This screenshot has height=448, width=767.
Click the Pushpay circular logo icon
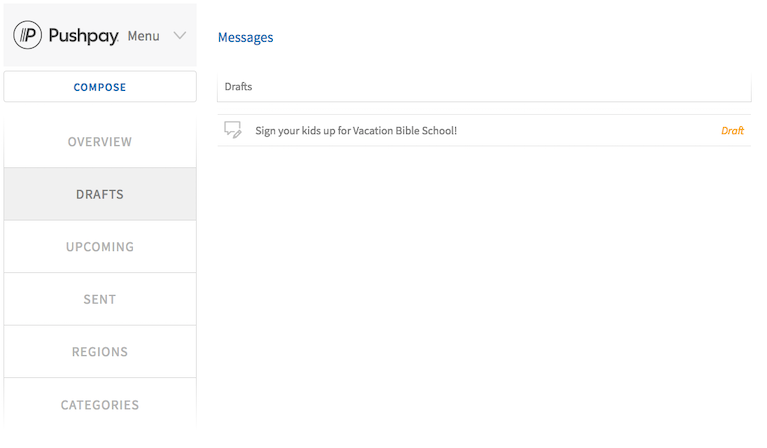27,35
